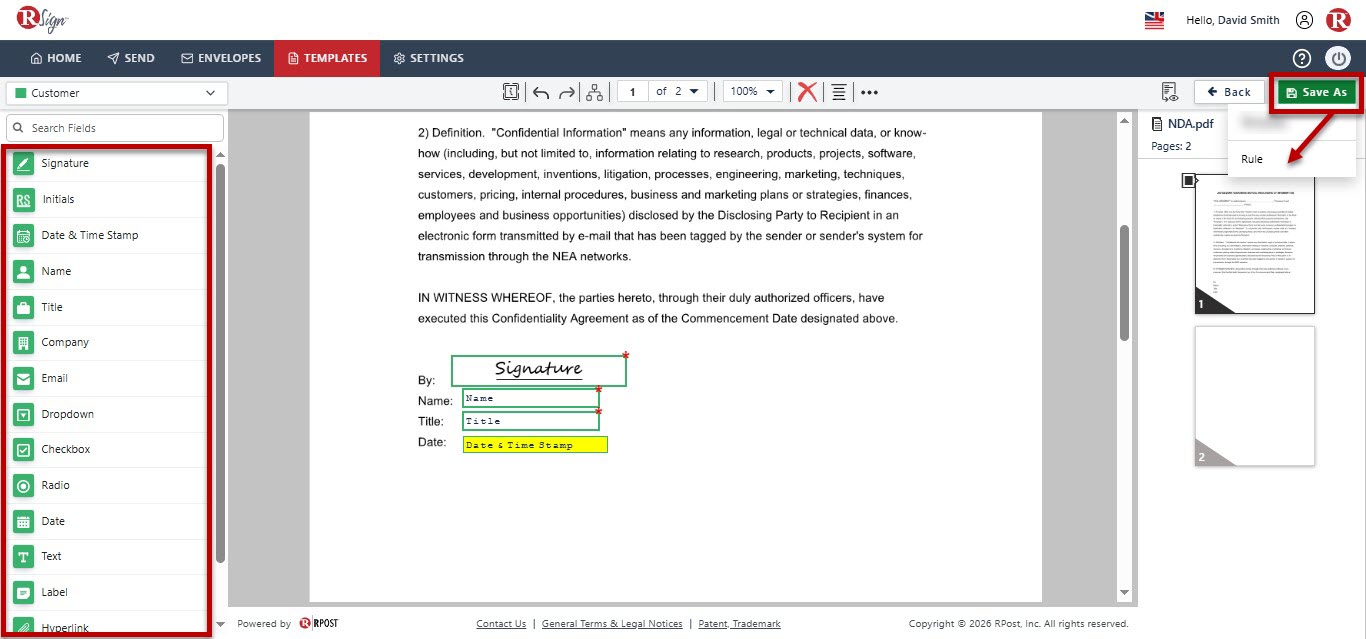Select the Email field tool
Viewport: 1366px width, 639px height.
click(109, 378)
